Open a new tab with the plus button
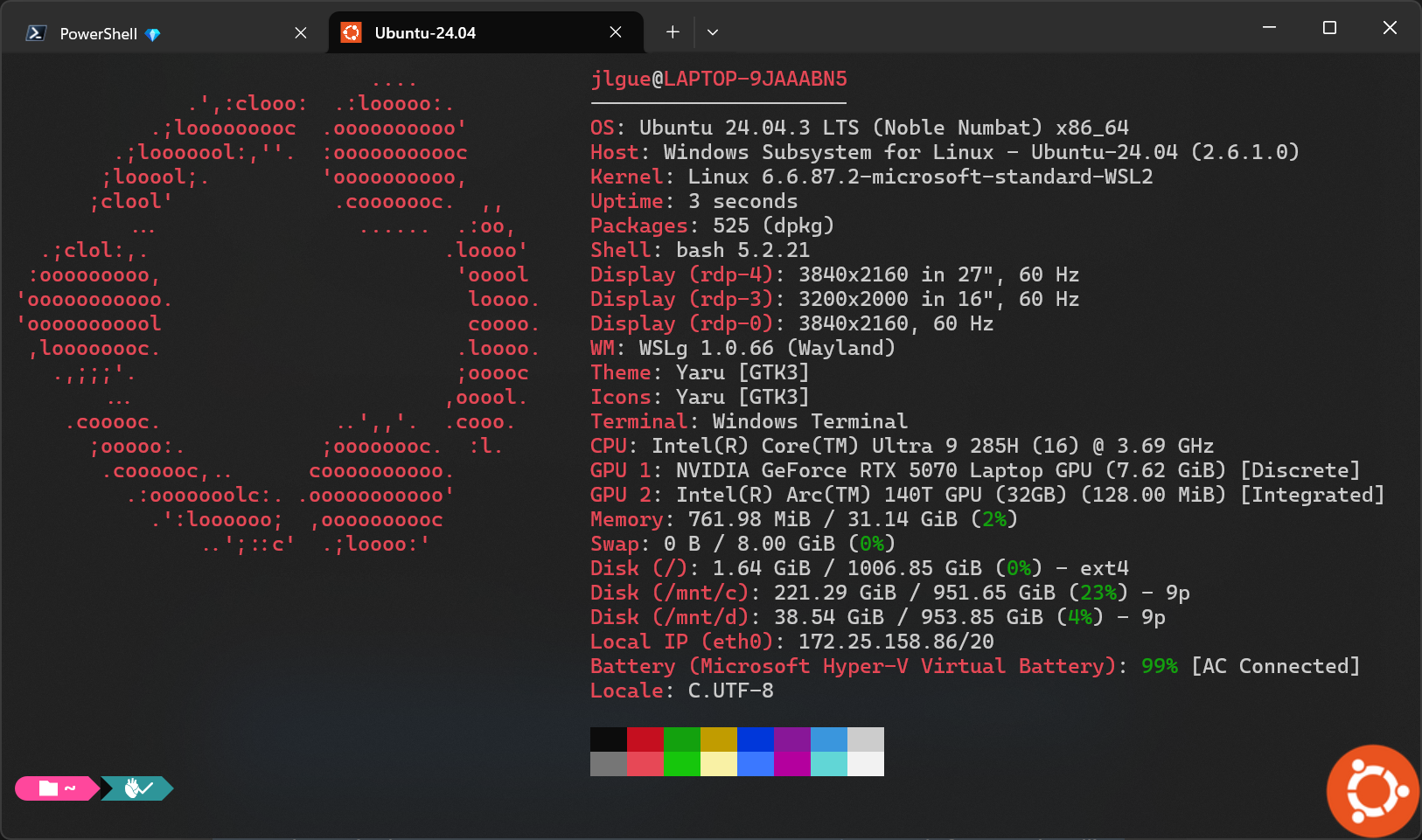This screenshot has width=1422, height=840. point(673,32)
